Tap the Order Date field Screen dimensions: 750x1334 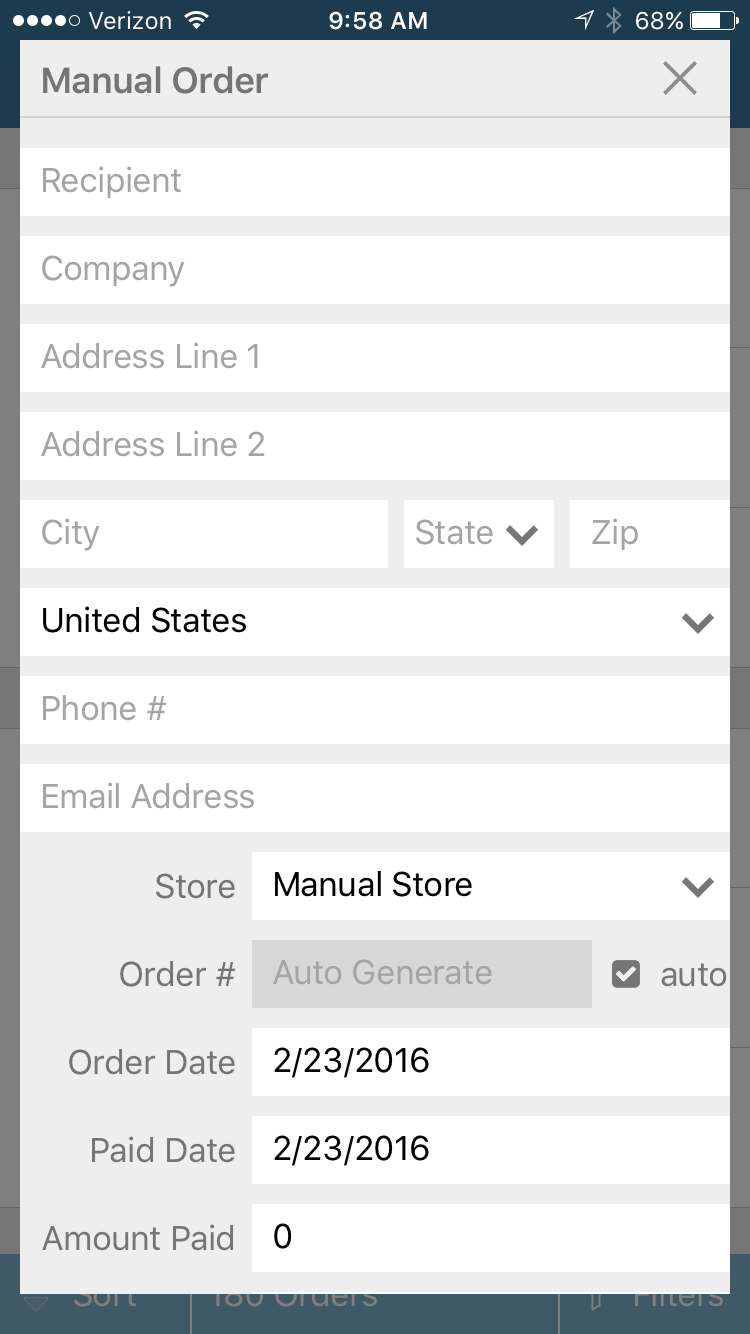490,1062
